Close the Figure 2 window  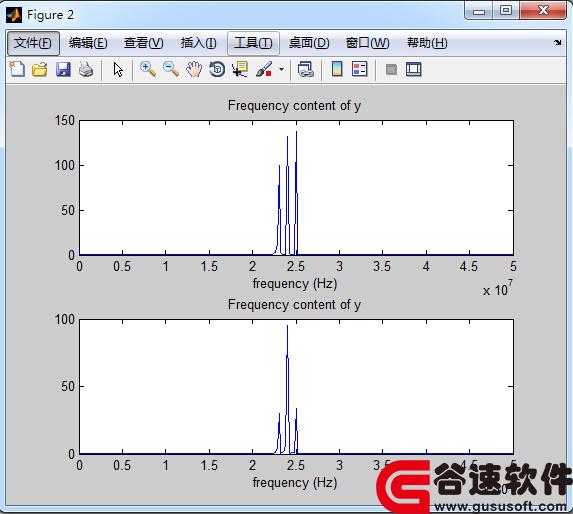[x=543, y=10]
